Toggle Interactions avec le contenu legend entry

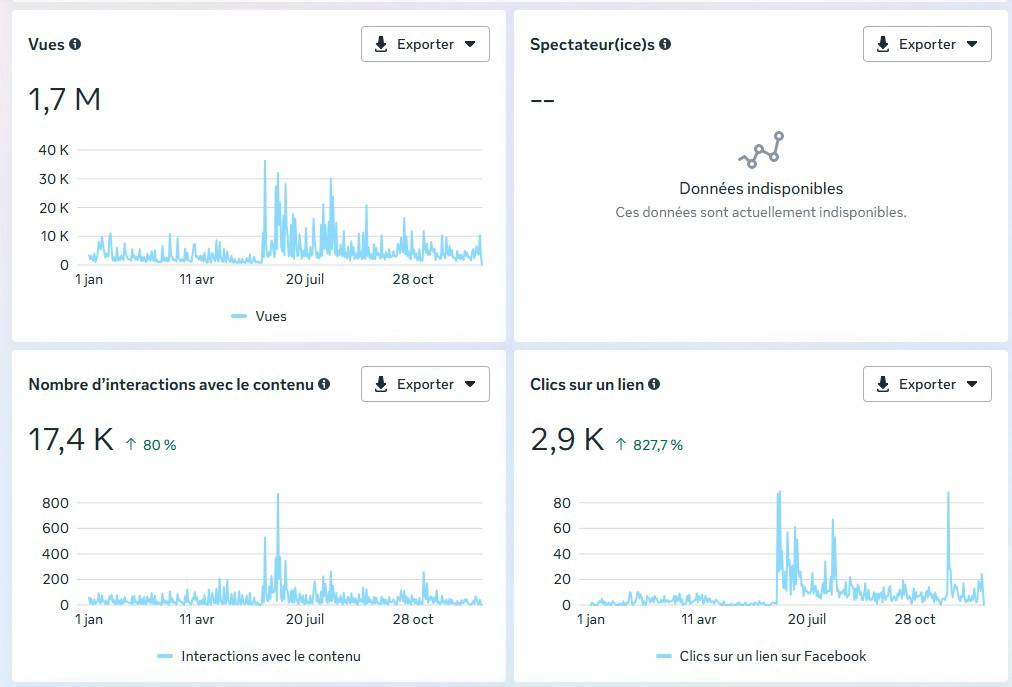pyautogui.click(x=270, y=656)
